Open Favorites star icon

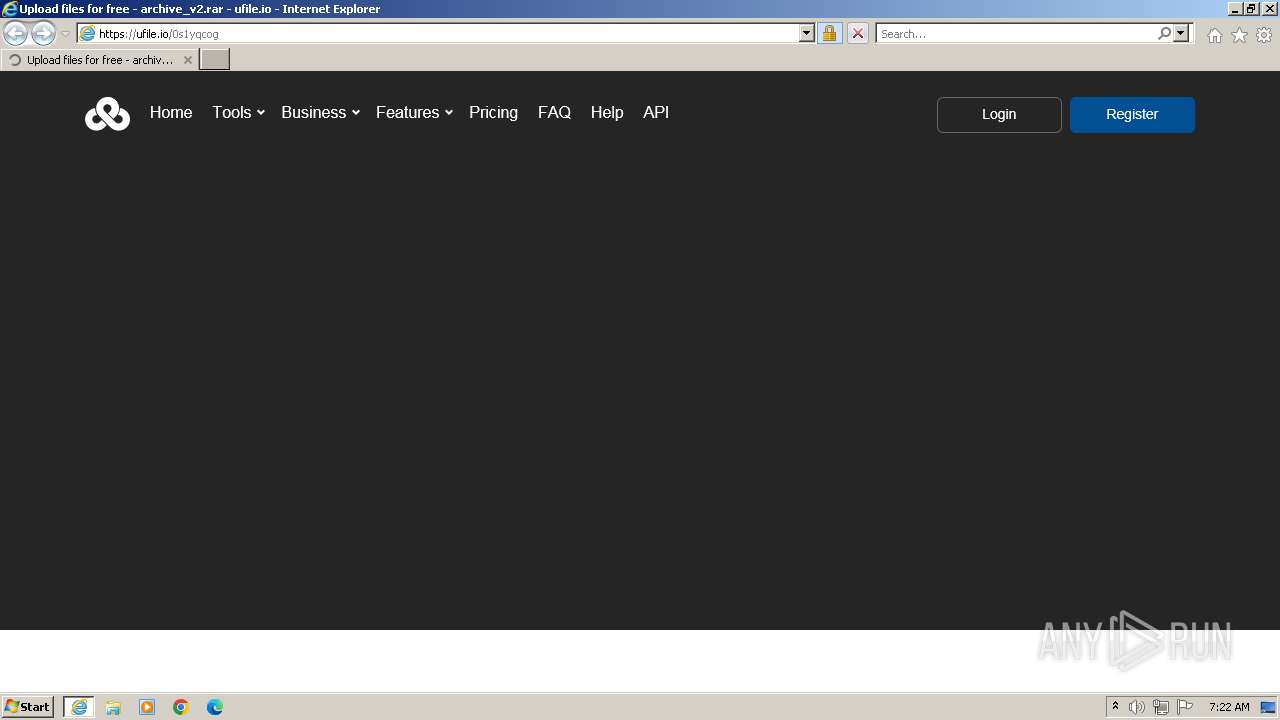pyautogui.click(x=1239, y=35)
